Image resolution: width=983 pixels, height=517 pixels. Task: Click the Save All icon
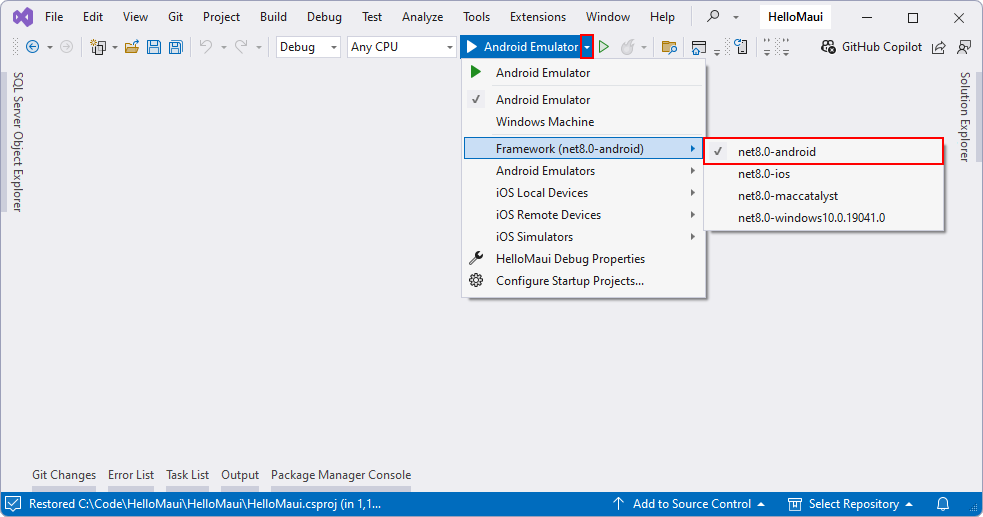click(x=176, y=47)
